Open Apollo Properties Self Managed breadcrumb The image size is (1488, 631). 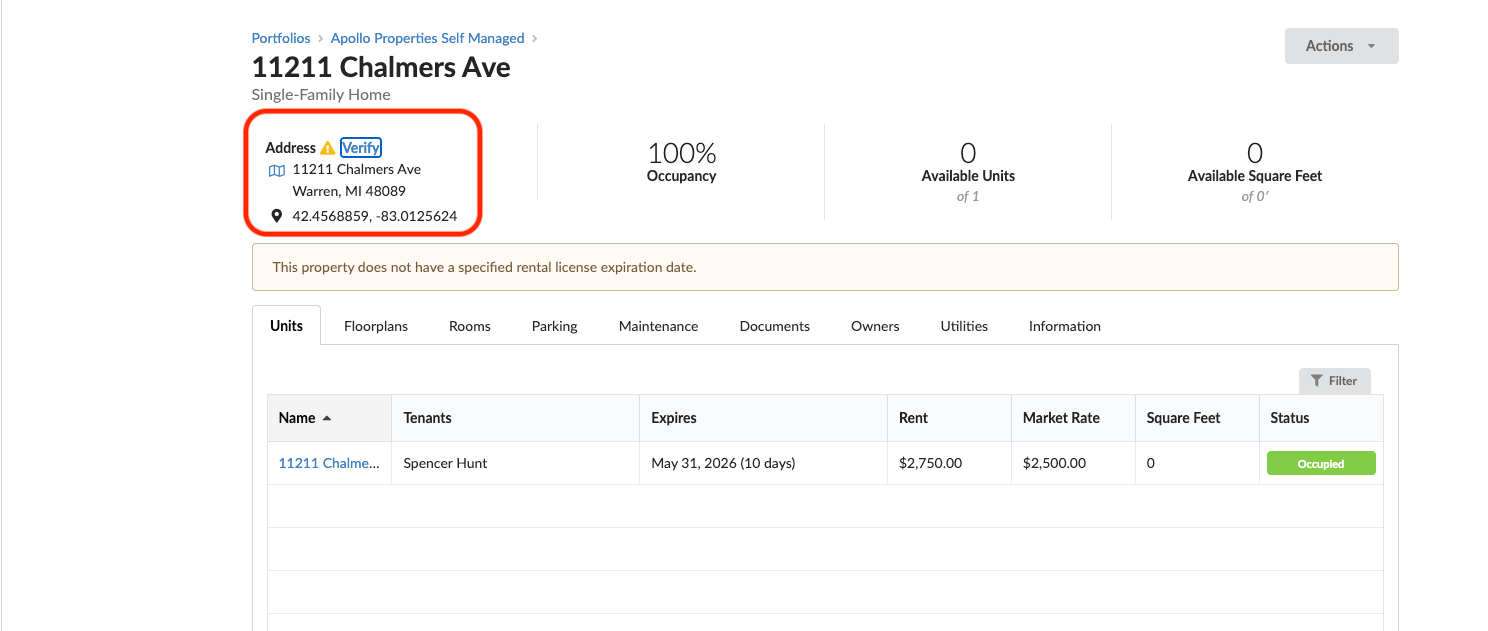click(427, 38)
